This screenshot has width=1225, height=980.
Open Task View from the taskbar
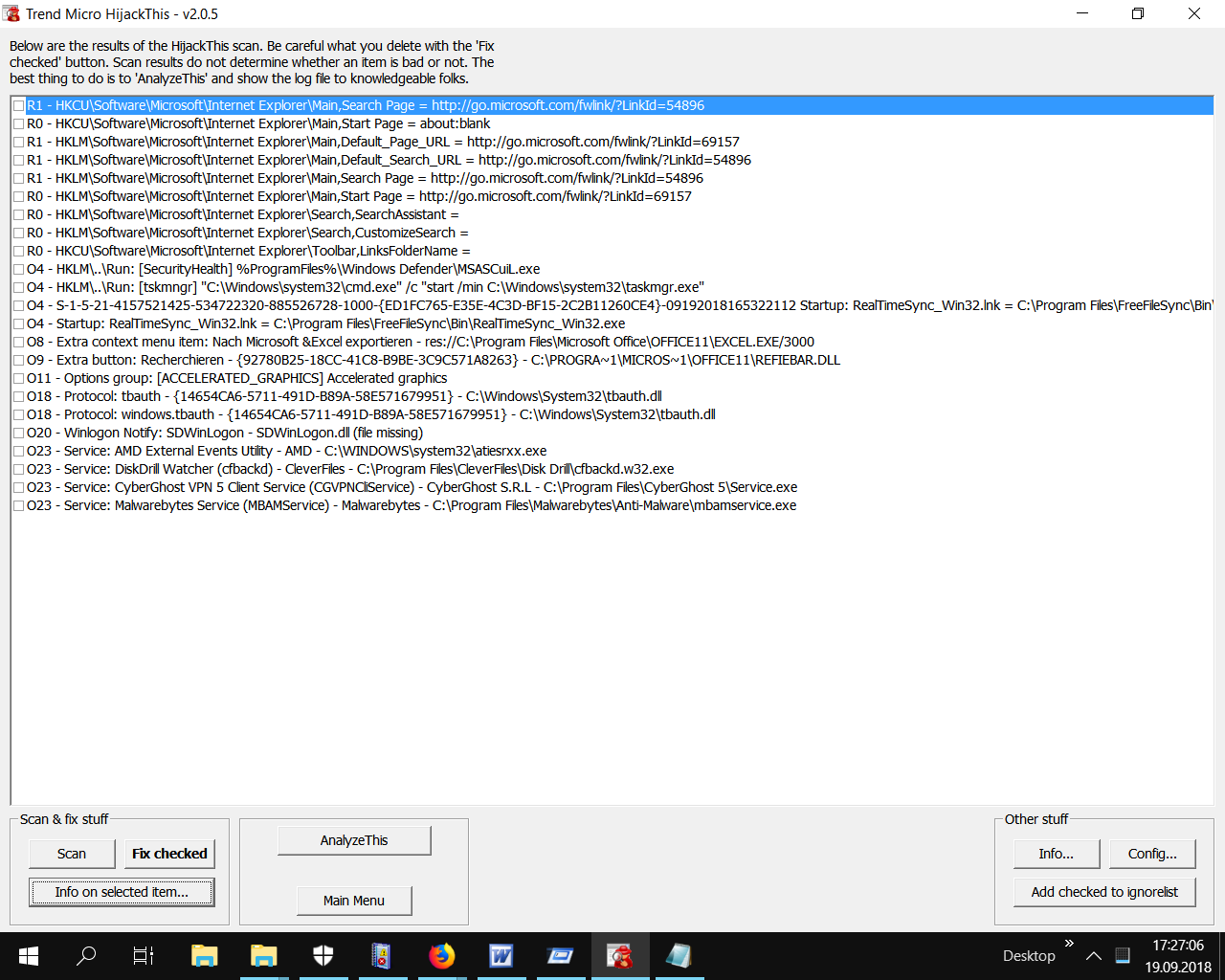[144, 955]
